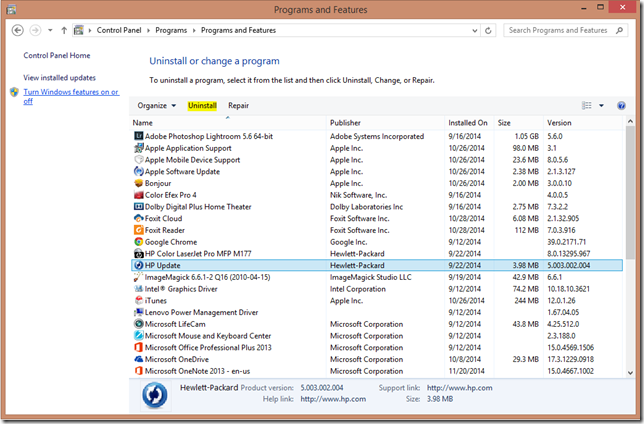Click the 11/20/2014 installed date

tap(466, 371)
